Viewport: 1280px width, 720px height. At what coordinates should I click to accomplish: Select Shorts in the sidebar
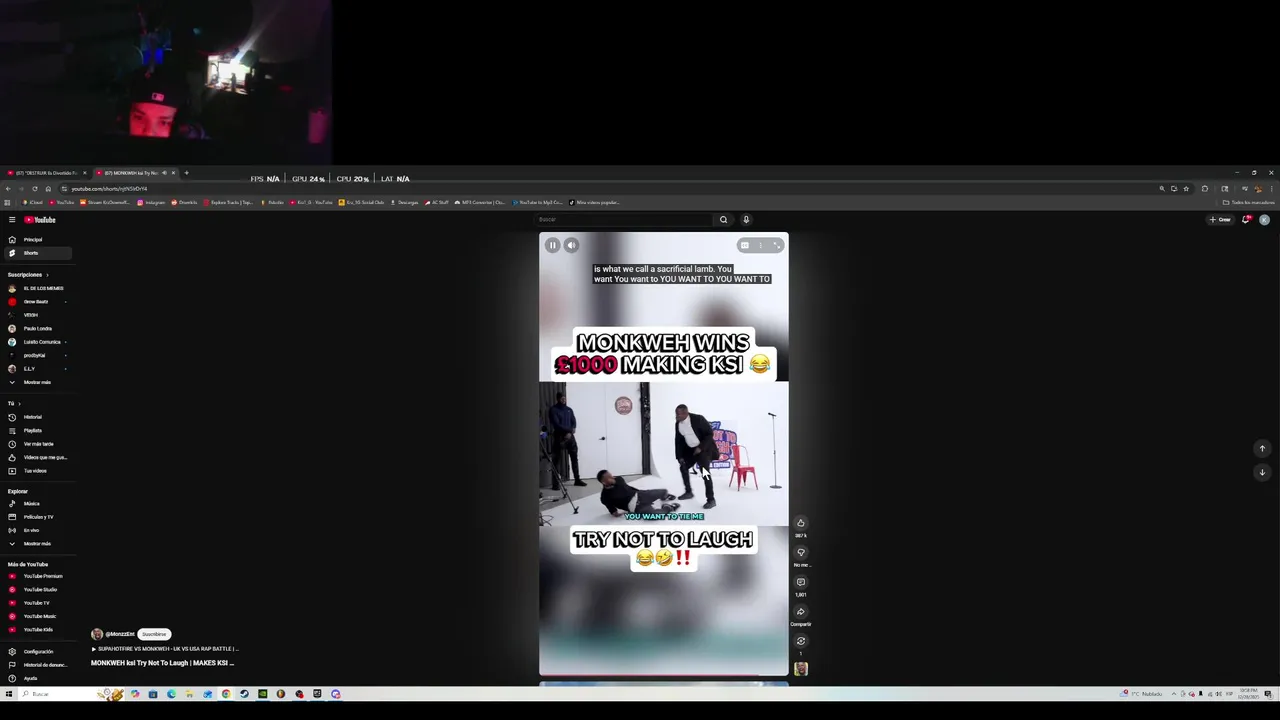(x=37, y=253)
